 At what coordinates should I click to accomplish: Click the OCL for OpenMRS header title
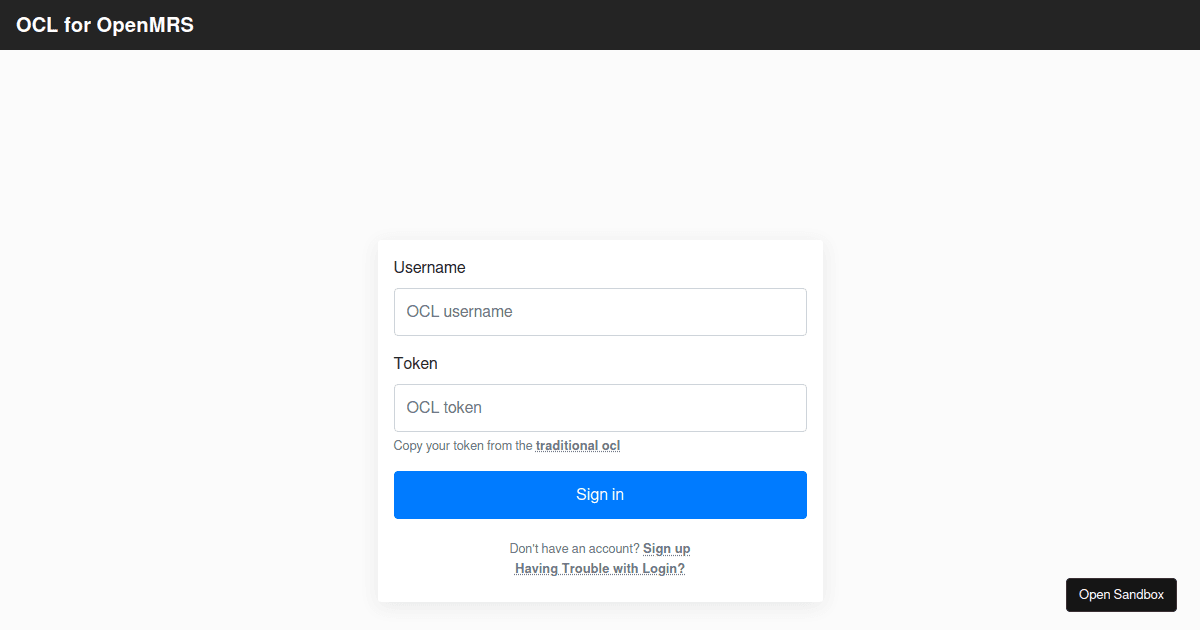coord(105,26)
